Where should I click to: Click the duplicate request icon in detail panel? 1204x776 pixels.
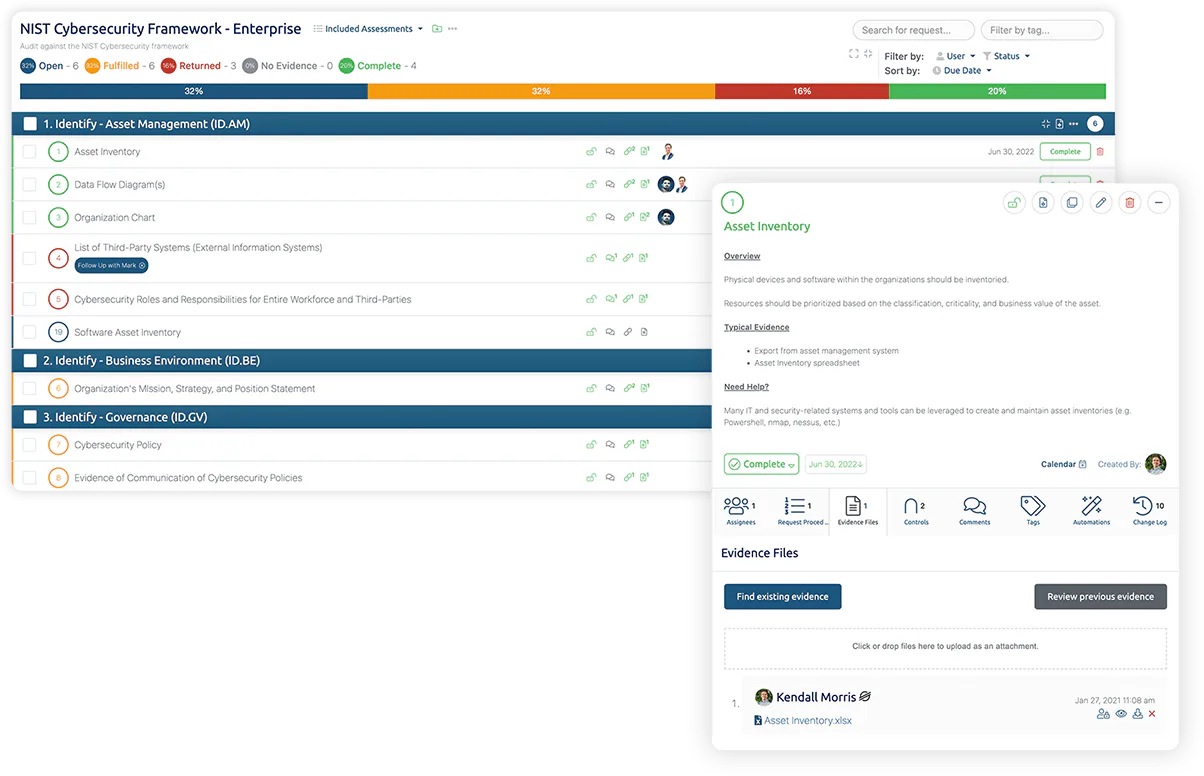[1072, 202]
